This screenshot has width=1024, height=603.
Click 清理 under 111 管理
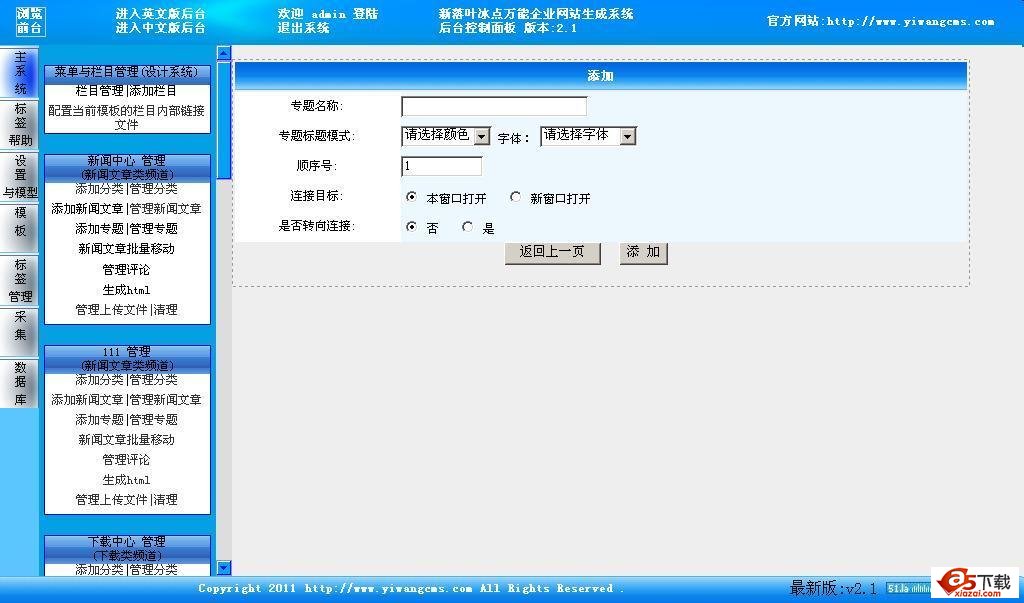pyautogui.click(x=166, y=500)
